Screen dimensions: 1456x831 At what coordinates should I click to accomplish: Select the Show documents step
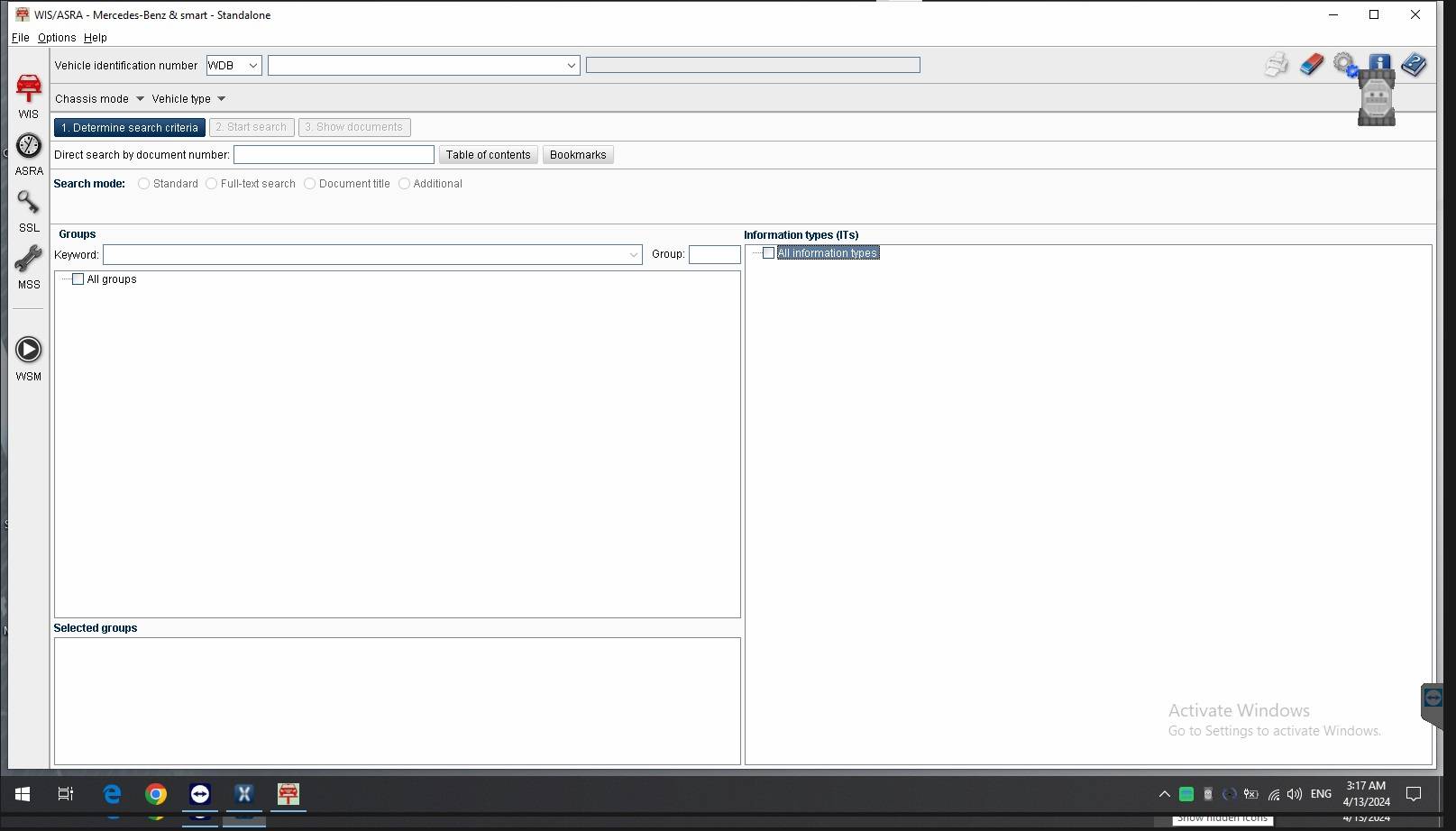pyautogui.click(x=354, y=128)
